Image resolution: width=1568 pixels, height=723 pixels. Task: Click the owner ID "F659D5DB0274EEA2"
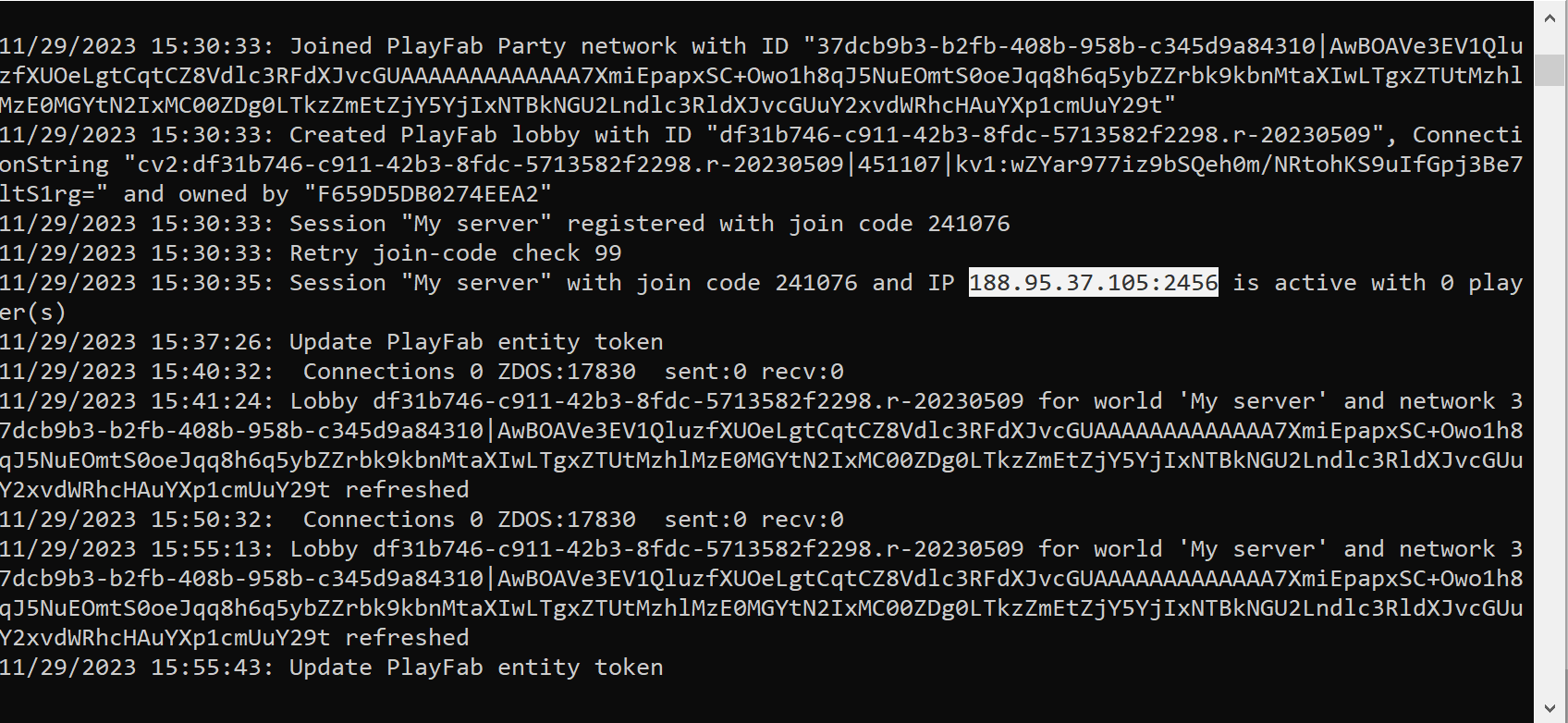click(427, 194)
